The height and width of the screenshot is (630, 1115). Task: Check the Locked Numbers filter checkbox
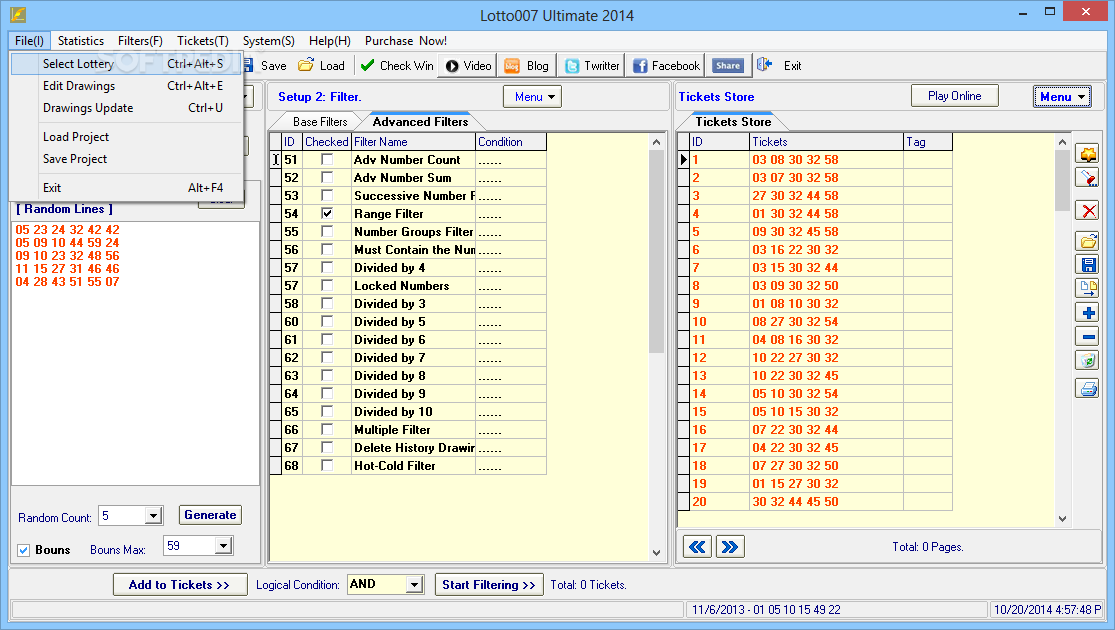327,285
